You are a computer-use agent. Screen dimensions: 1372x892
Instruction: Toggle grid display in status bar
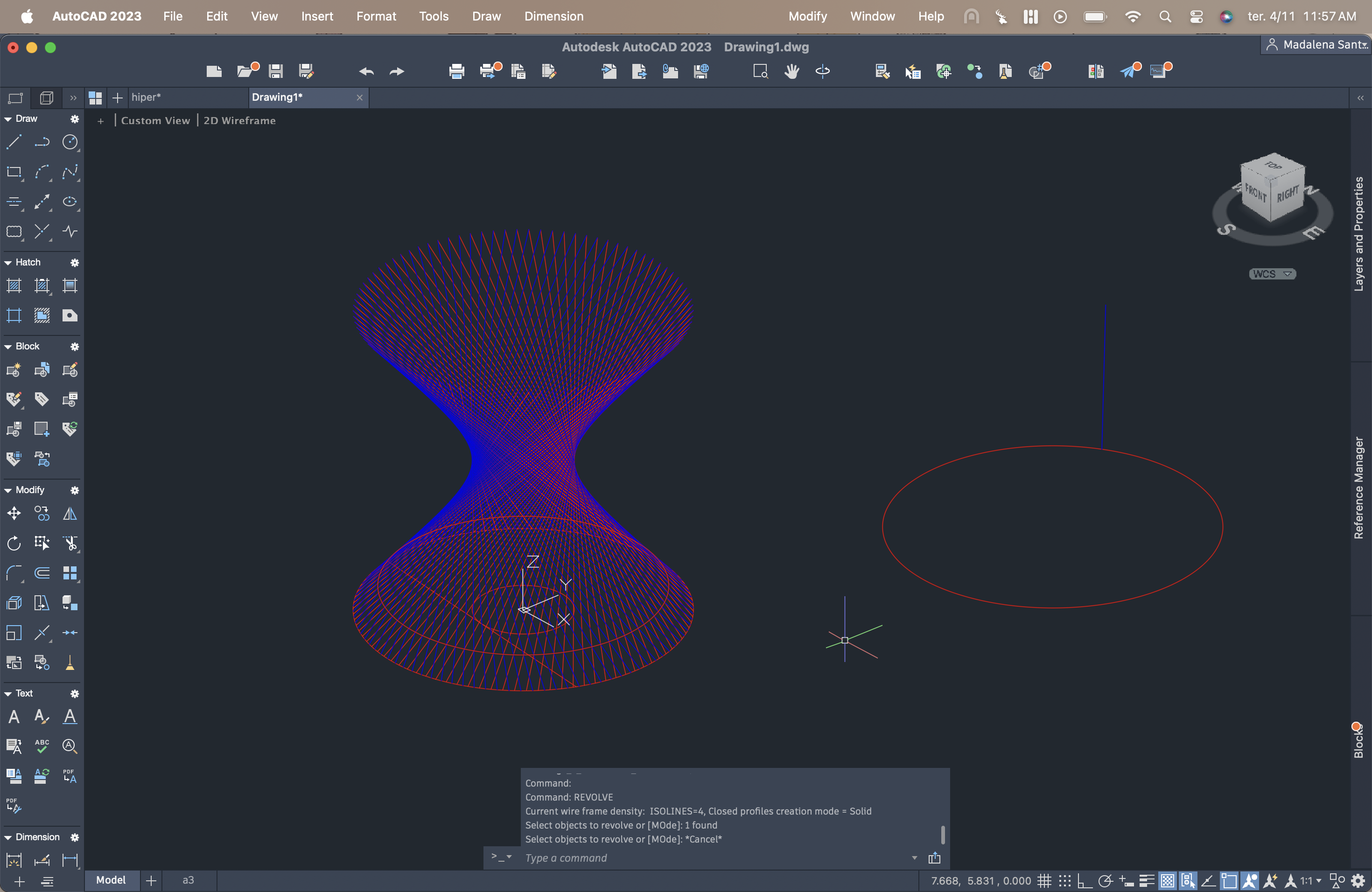pyautogui.click(x=1044, y=880)
